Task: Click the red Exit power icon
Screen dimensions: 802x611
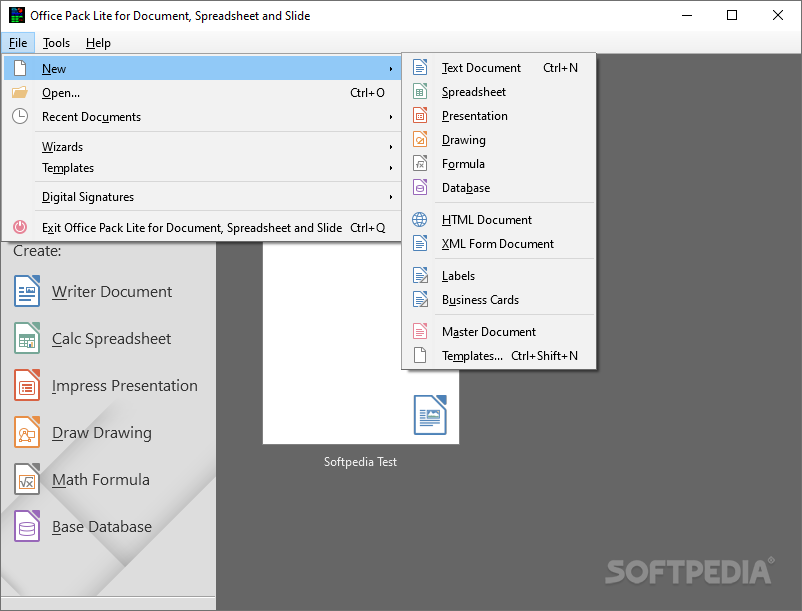Action: click(x=20, y=227)
